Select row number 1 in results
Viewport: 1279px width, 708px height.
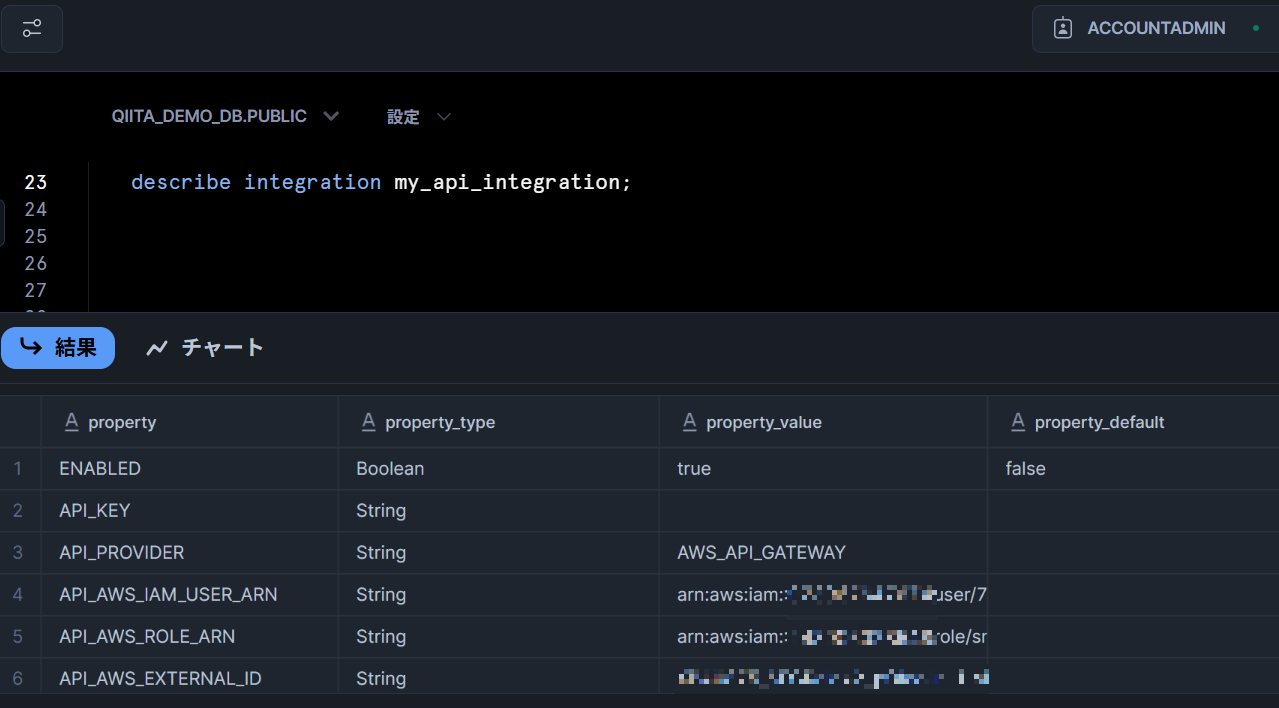coord(18,468)
